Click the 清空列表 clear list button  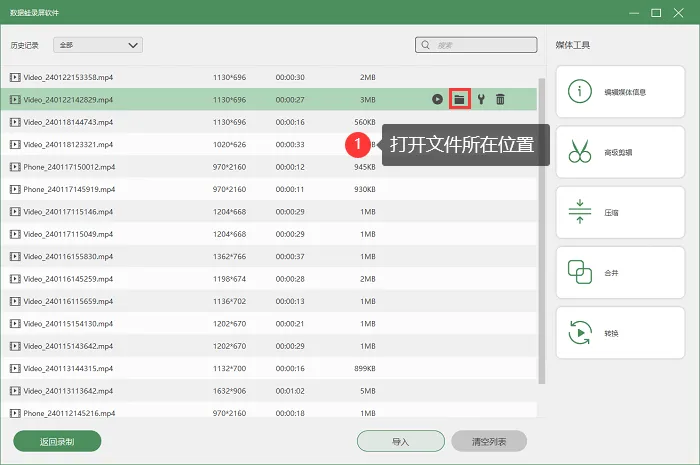(489, 441)
